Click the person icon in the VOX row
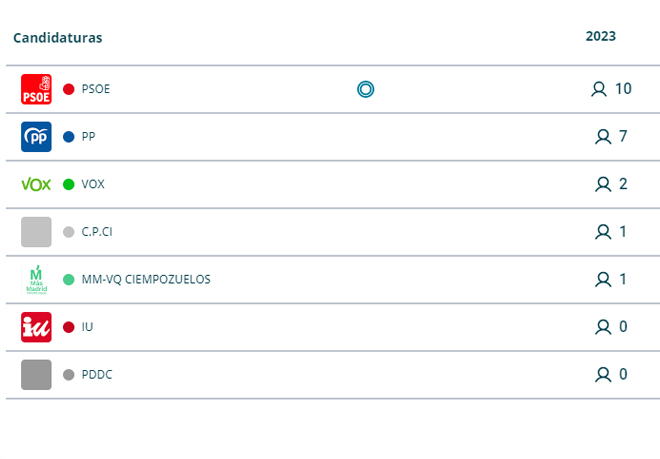660x459 pixels. [x=603, y=184]
